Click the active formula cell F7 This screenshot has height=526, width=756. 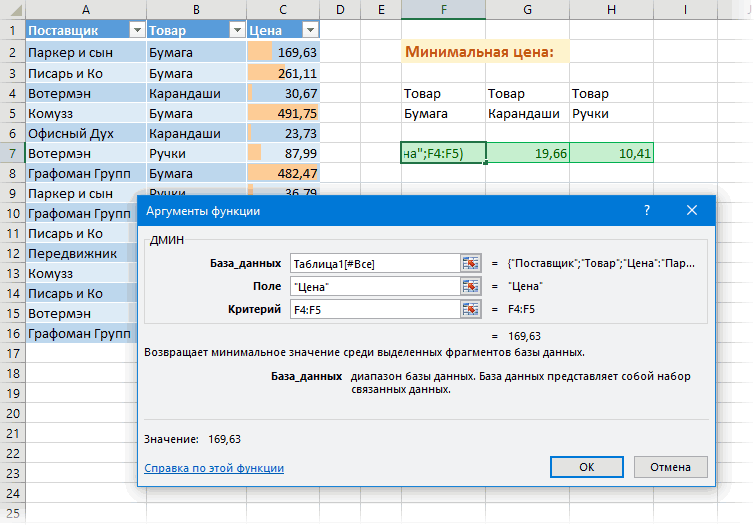coord(443,153)
